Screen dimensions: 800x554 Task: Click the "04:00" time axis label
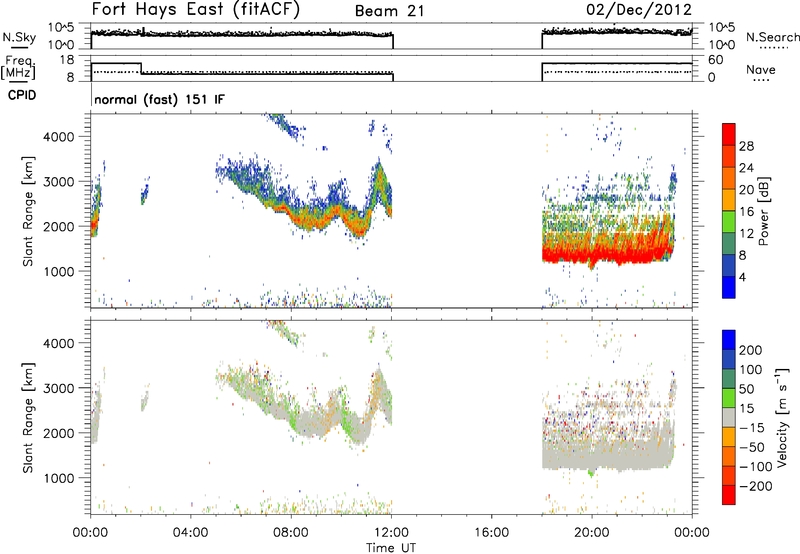[x=191, y=533]
